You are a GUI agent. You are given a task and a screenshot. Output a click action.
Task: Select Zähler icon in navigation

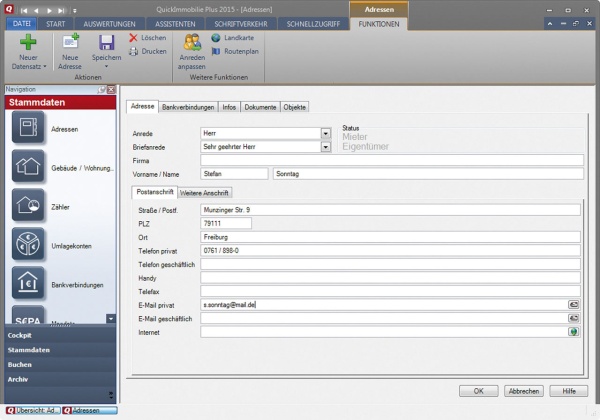click(x=28, y=205)
